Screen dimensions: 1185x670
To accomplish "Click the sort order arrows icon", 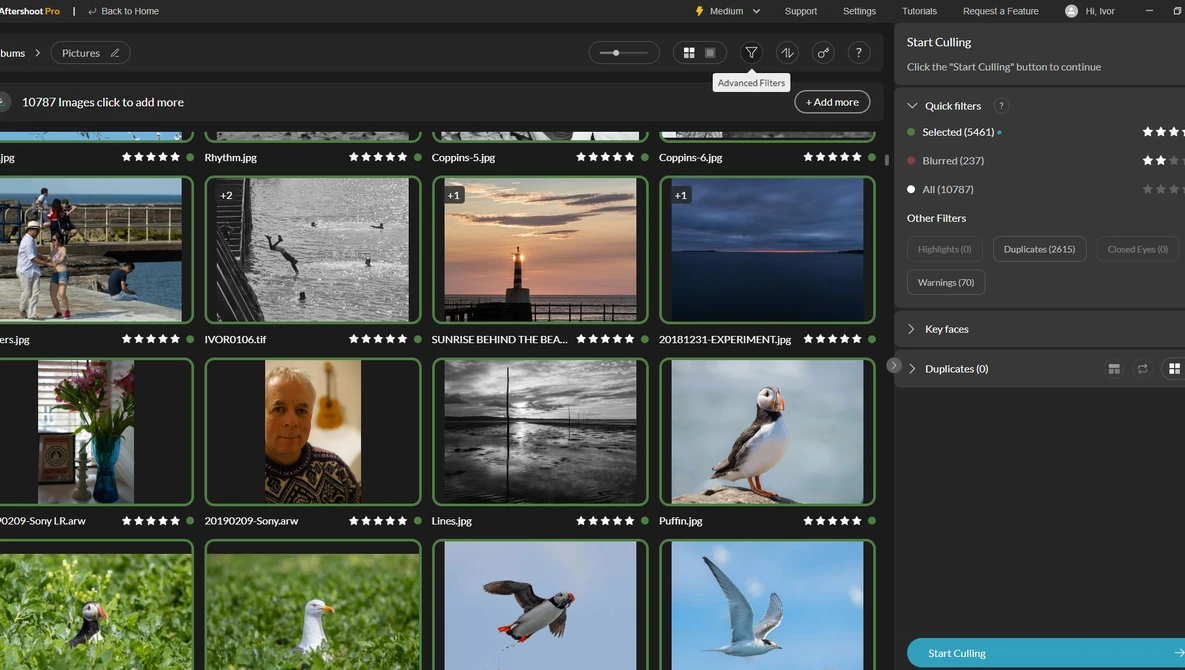I will (787, 53).
